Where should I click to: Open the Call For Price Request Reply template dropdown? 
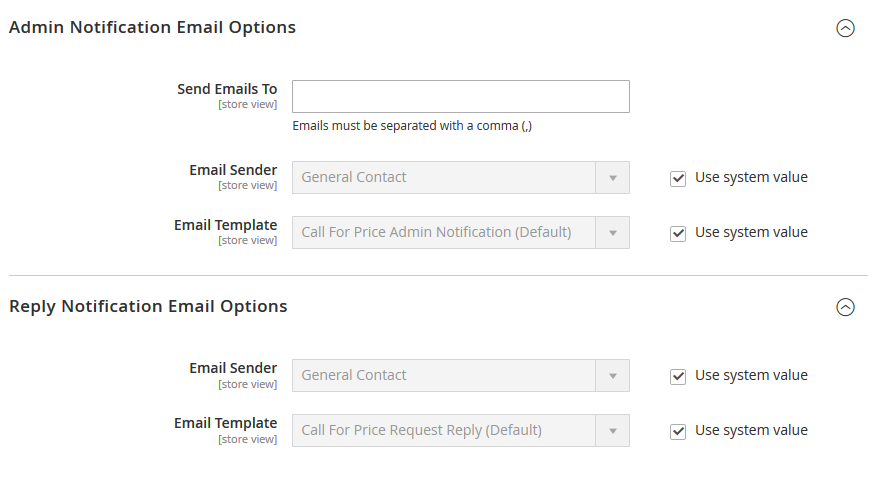(x=460, y=431)
